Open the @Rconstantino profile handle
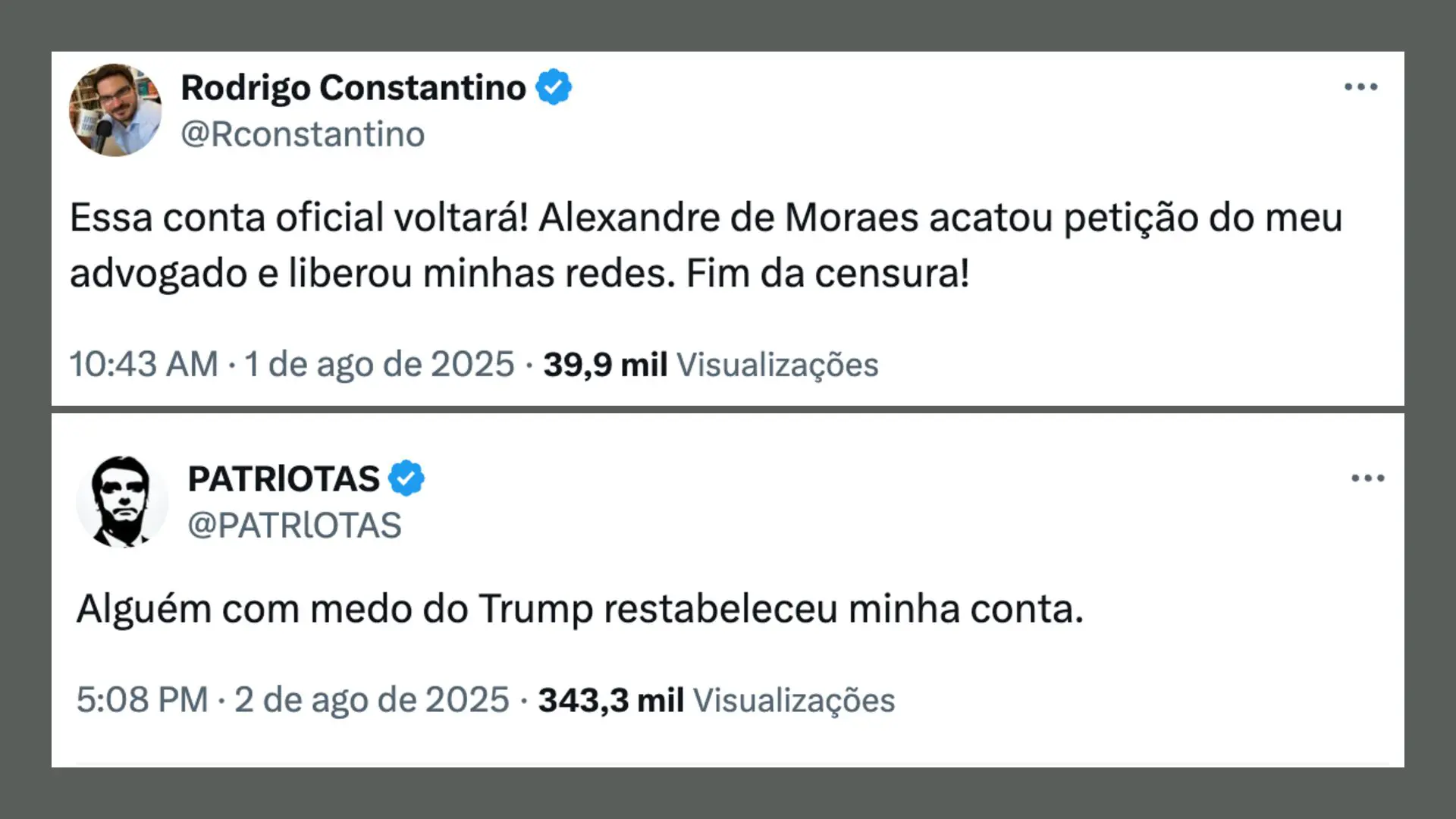 (302, 133)
